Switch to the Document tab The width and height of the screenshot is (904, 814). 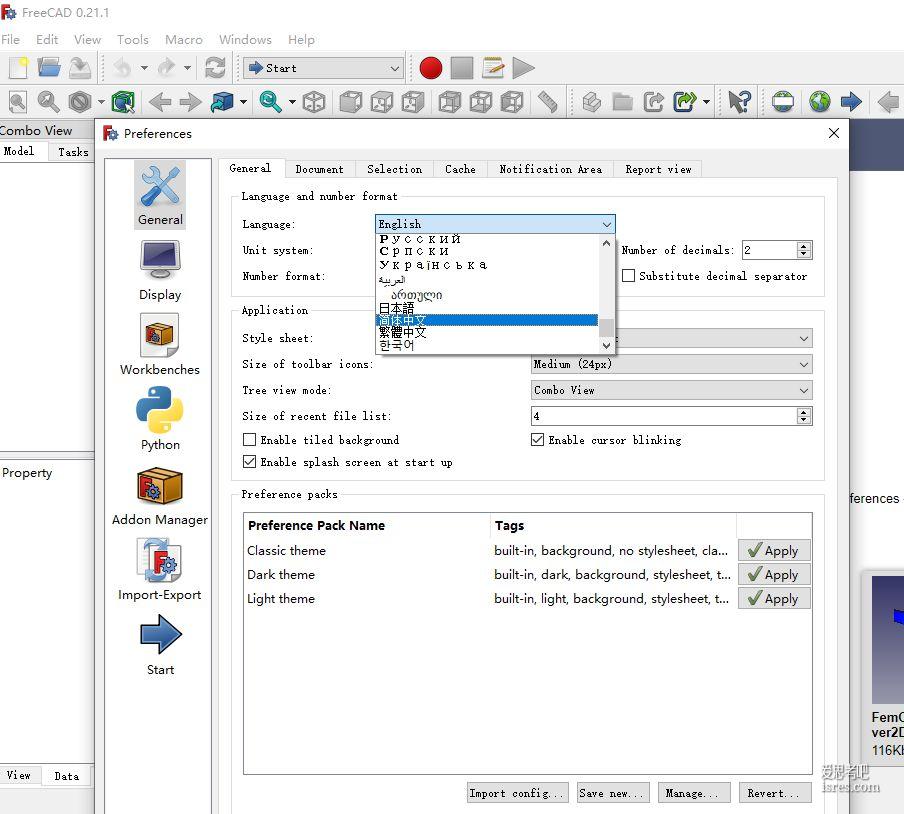(319, 169)
